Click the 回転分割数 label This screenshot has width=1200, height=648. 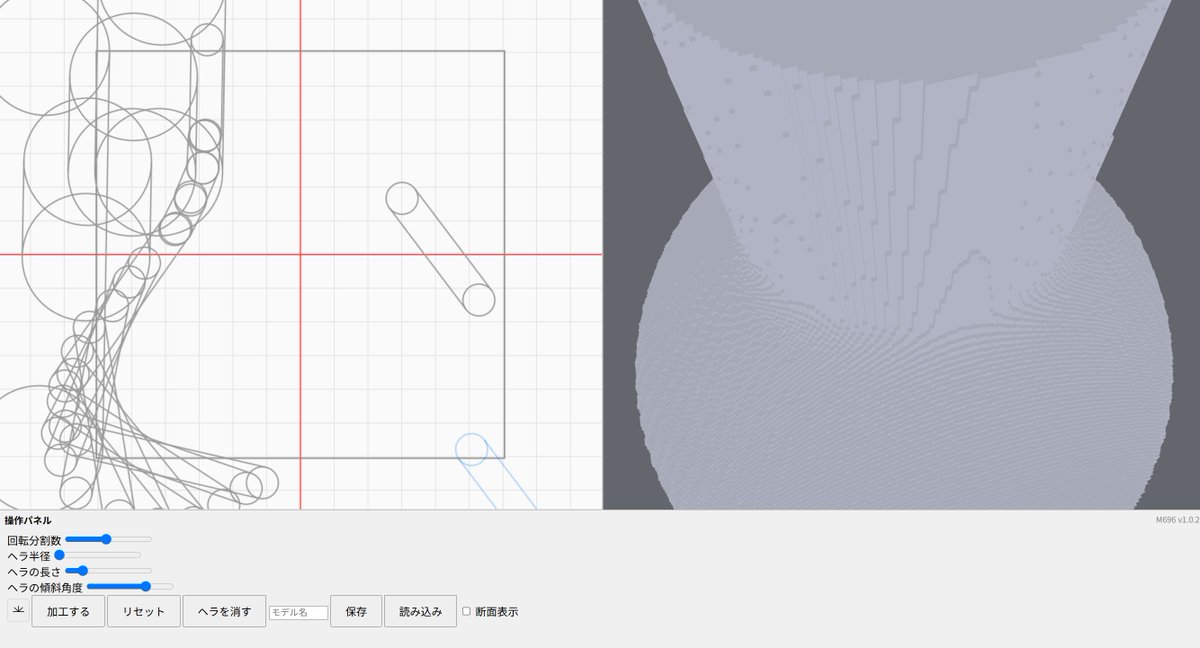pyautogui.click(x=34, y=540)
